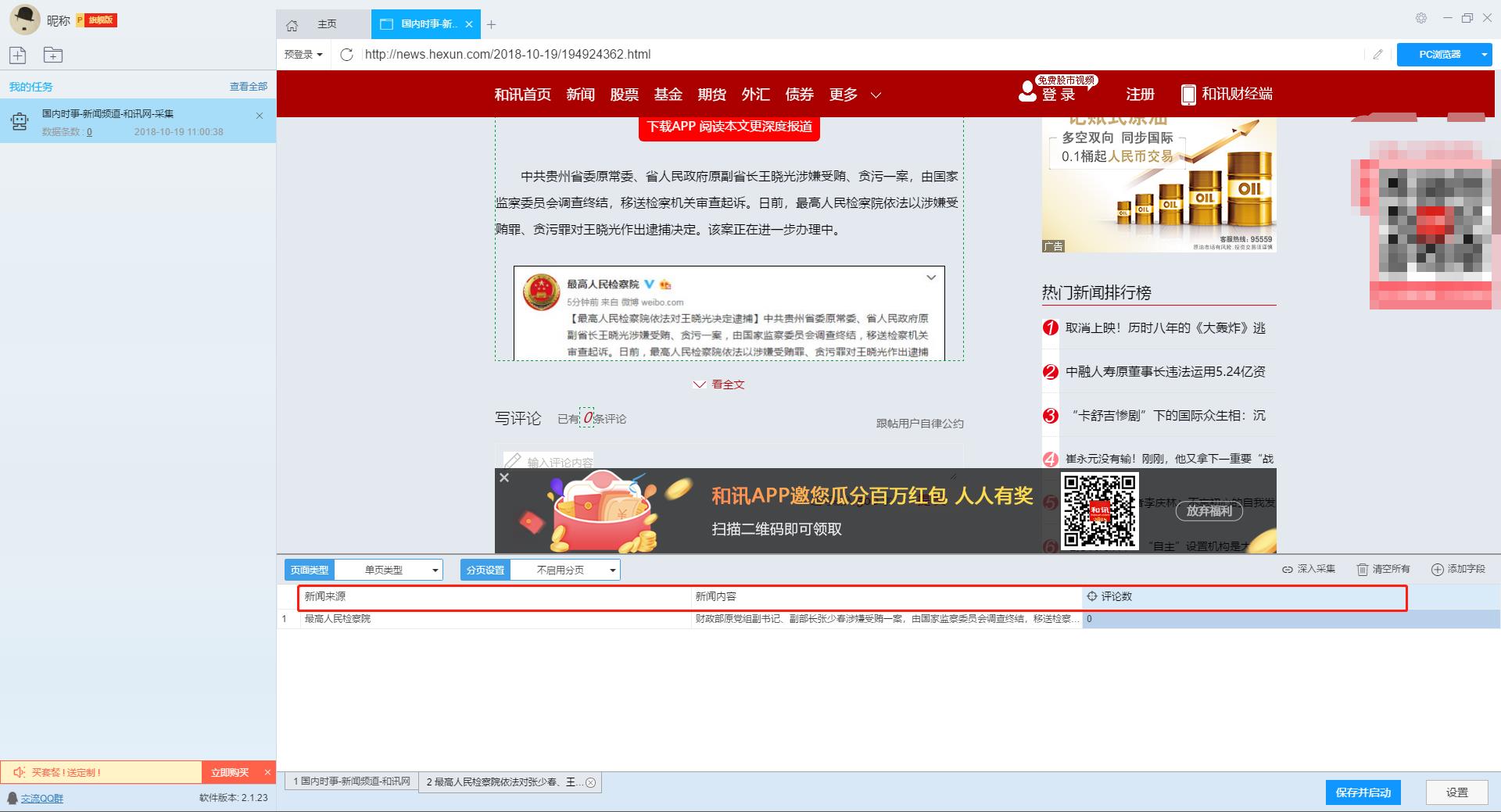The width and height of the screenshot is (1501, 812).
Task: Close the 国内时事 task list item
Action: click(260, 116)
